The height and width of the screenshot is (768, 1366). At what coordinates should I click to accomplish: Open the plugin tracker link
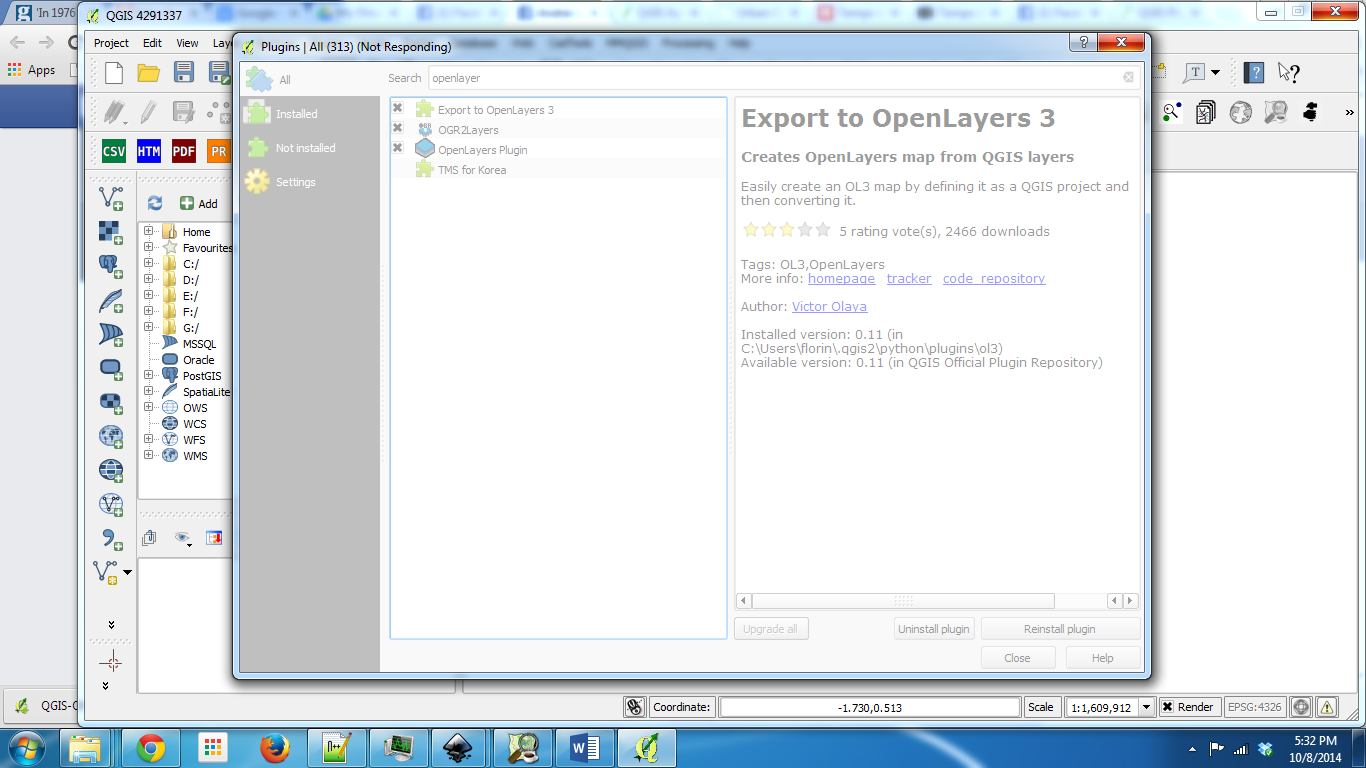(x=909, y=279)
